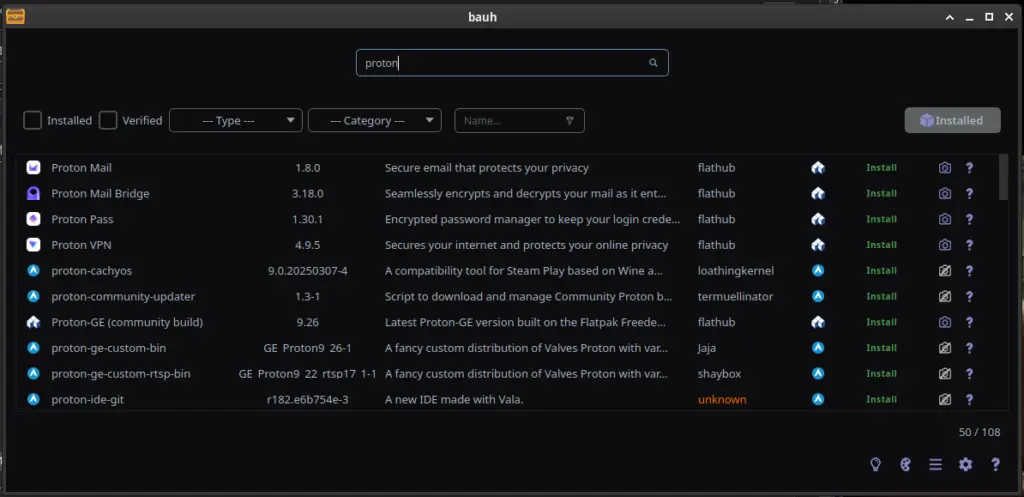This screenshot has height=497, width=1024.
Task: Install Proton Mail Bridge
Action: pyautogui.click(x=881, y=194)
